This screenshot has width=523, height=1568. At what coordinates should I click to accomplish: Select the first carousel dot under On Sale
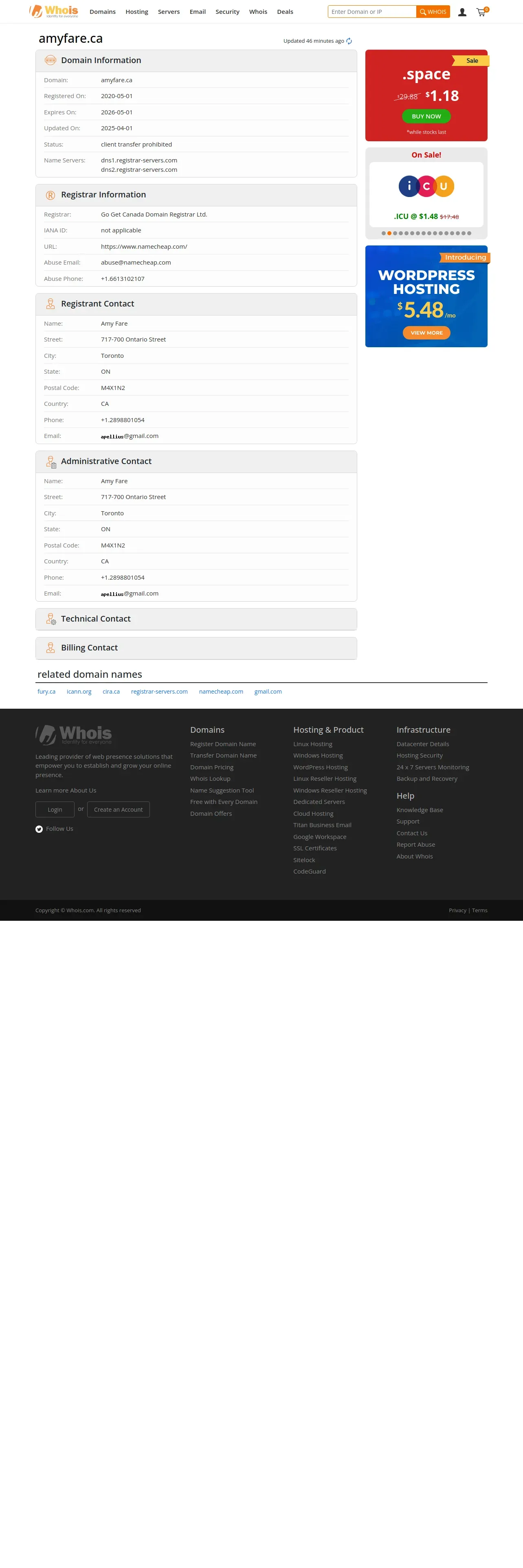coord(384,233)
